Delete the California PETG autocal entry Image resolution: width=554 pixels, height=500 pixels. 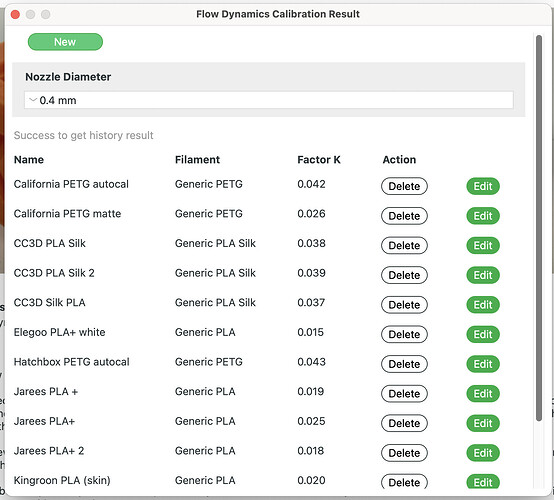(x=404, y=186)
